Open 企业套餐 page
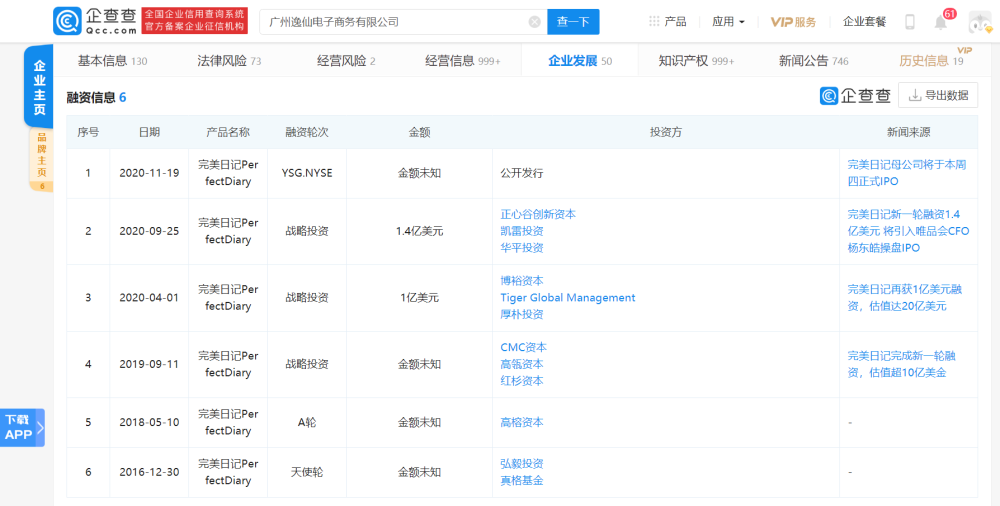This screenshot has width=1000, height=506. [x=864, y=22]
